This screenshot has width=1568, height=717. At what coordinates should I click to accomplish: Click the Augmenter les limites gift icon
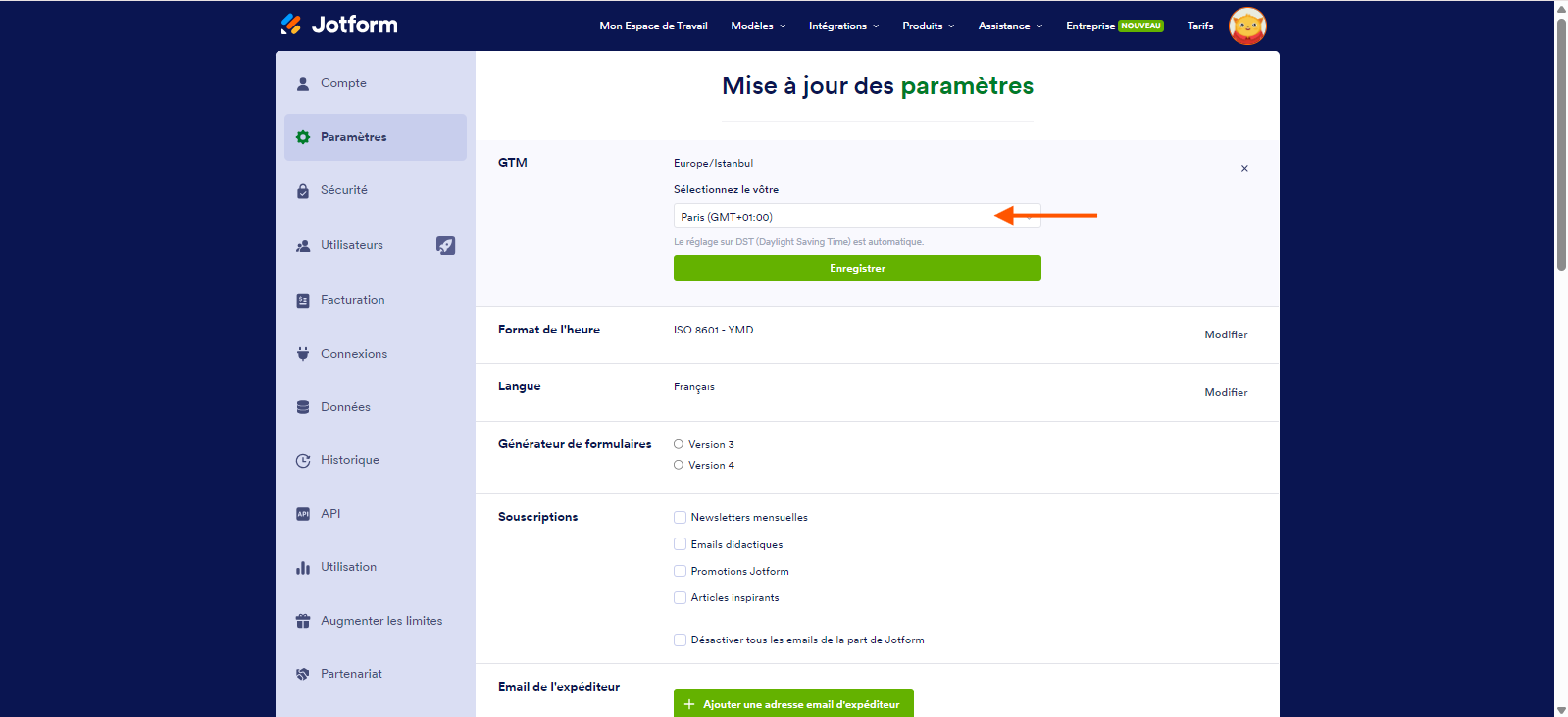[303, 621]
